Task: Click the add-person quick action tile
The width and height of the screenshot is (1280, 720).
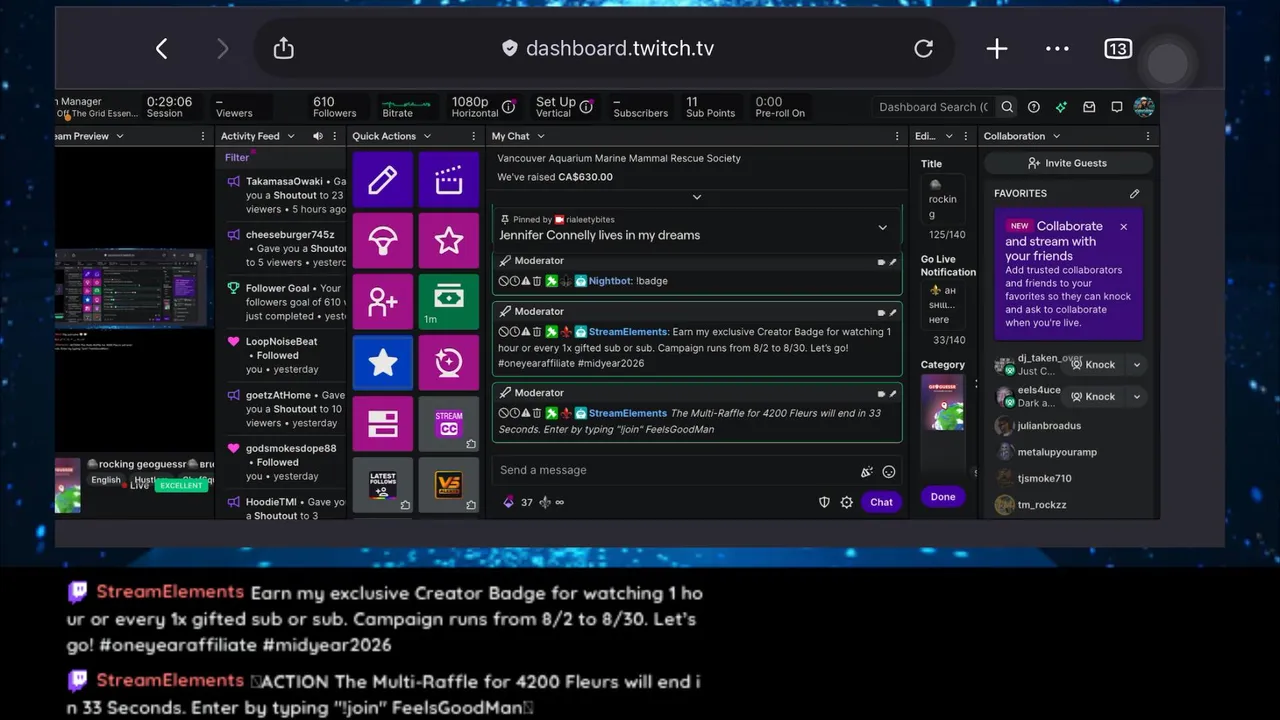Action: [383, 301]
